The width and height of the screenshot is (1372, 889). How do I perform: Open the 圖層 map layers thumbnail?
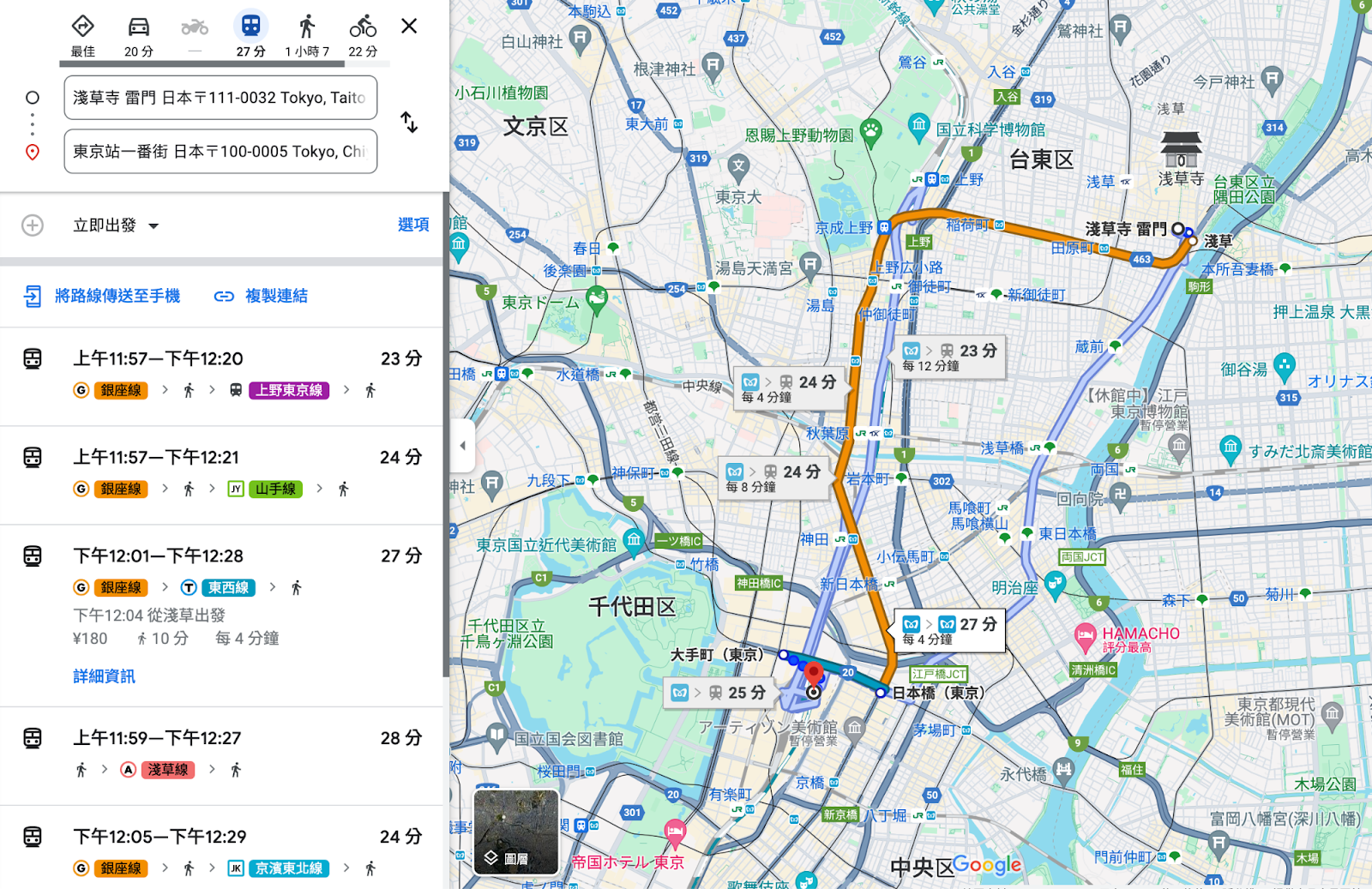click(516, 832)
